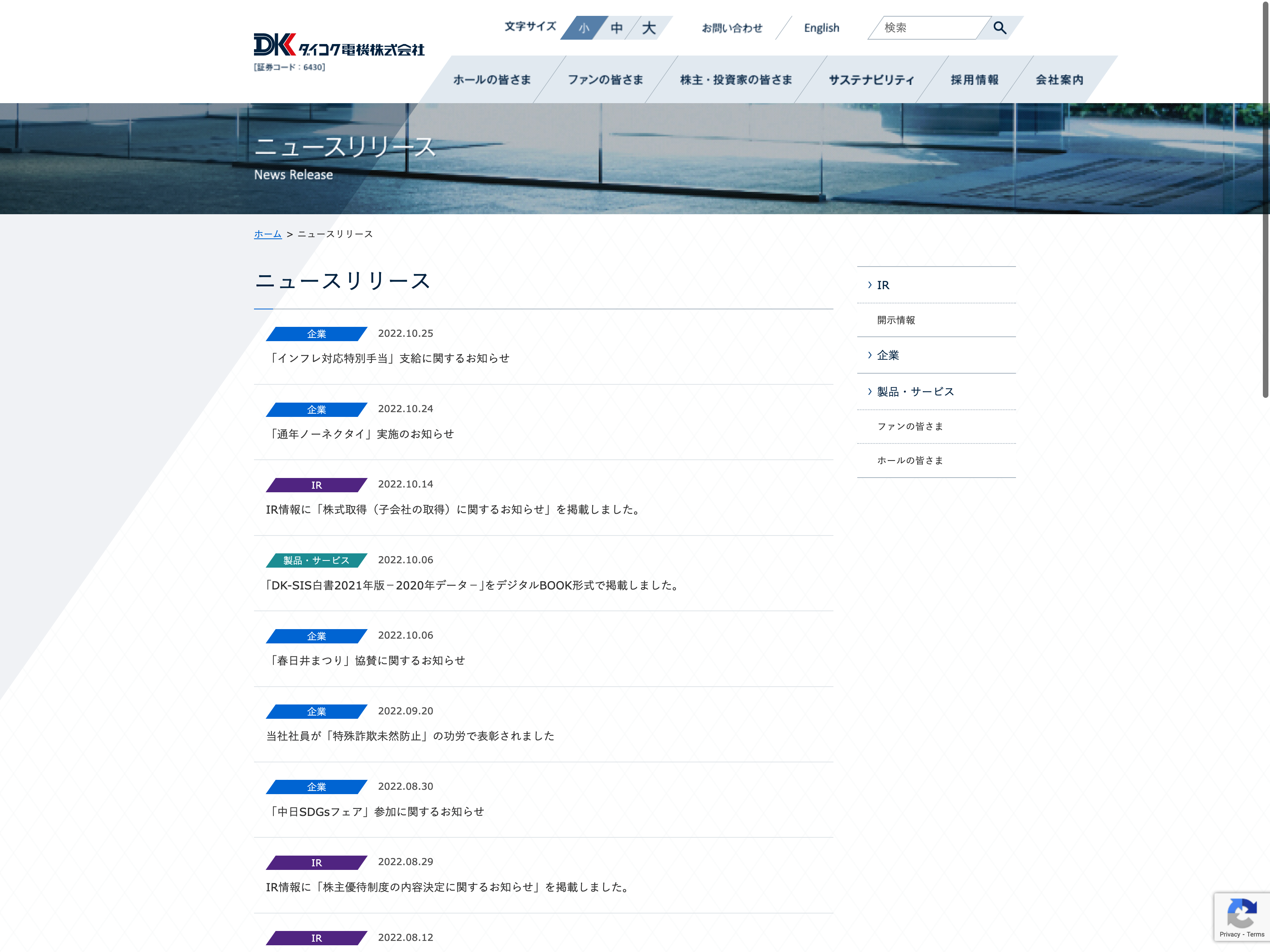The image size is (1270, 952).
Task: Click the green 製品・サービス category tag
Action: pyautogui.click(x=316, y=560)
